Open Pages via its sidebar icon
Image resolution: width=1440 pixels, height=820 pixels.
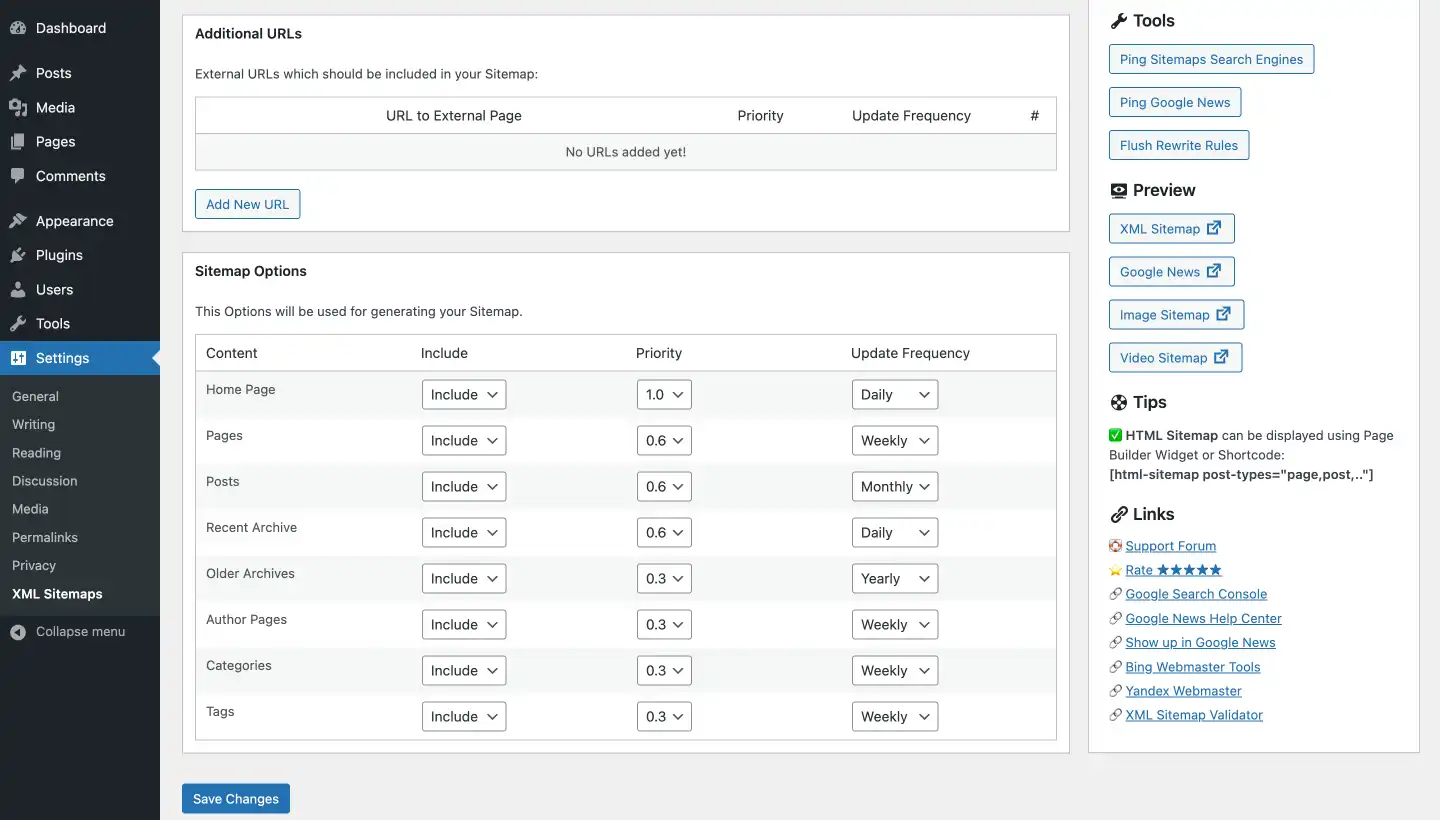[x=18, y=141]
